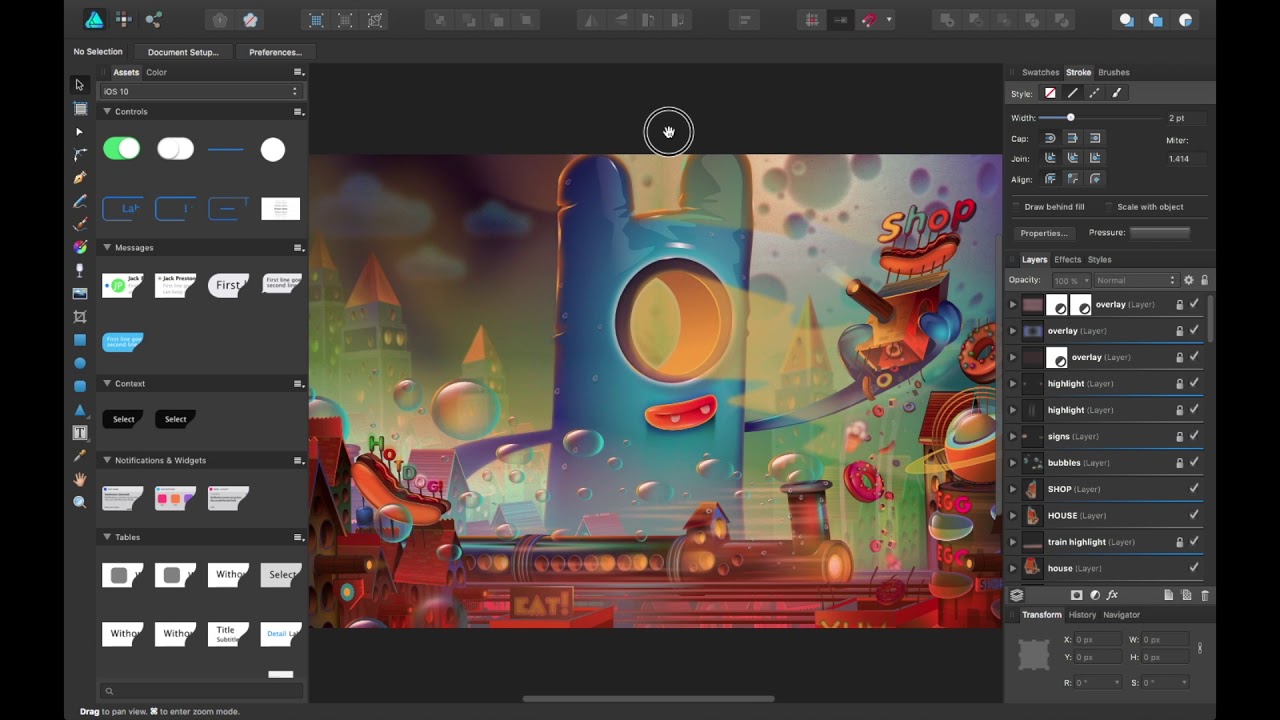Grab the Artistic Text tool
The width and height of the screenshot is (1280, 720).
(x=79, y=433)
